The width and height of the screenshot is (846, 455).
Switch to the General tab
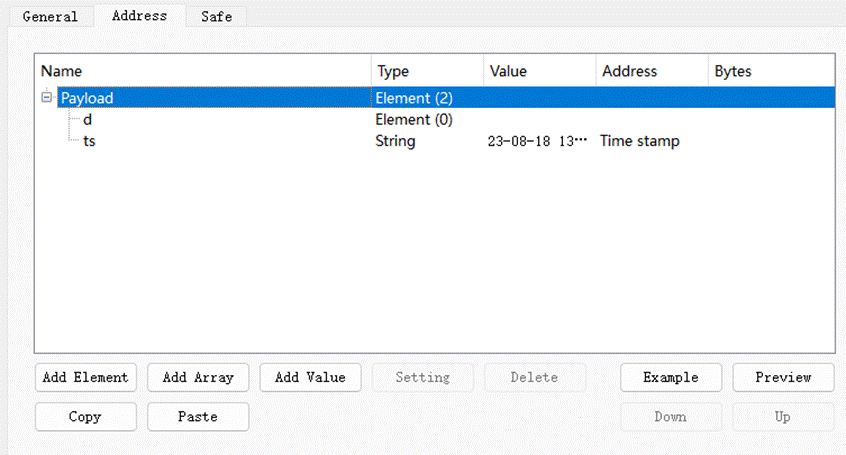click(x=50, y=16)
